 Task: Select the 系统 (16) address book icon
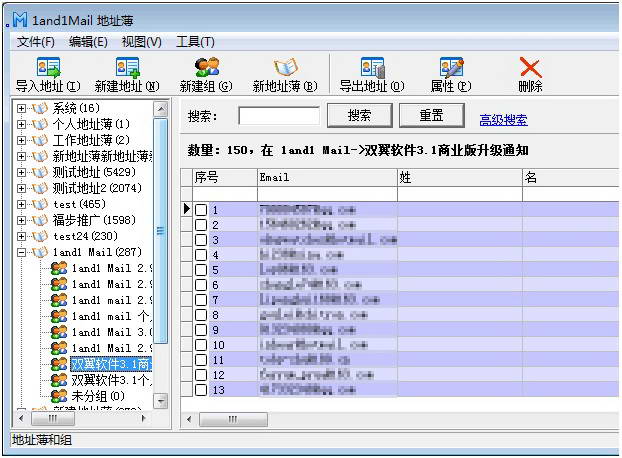tap(40, 108)
